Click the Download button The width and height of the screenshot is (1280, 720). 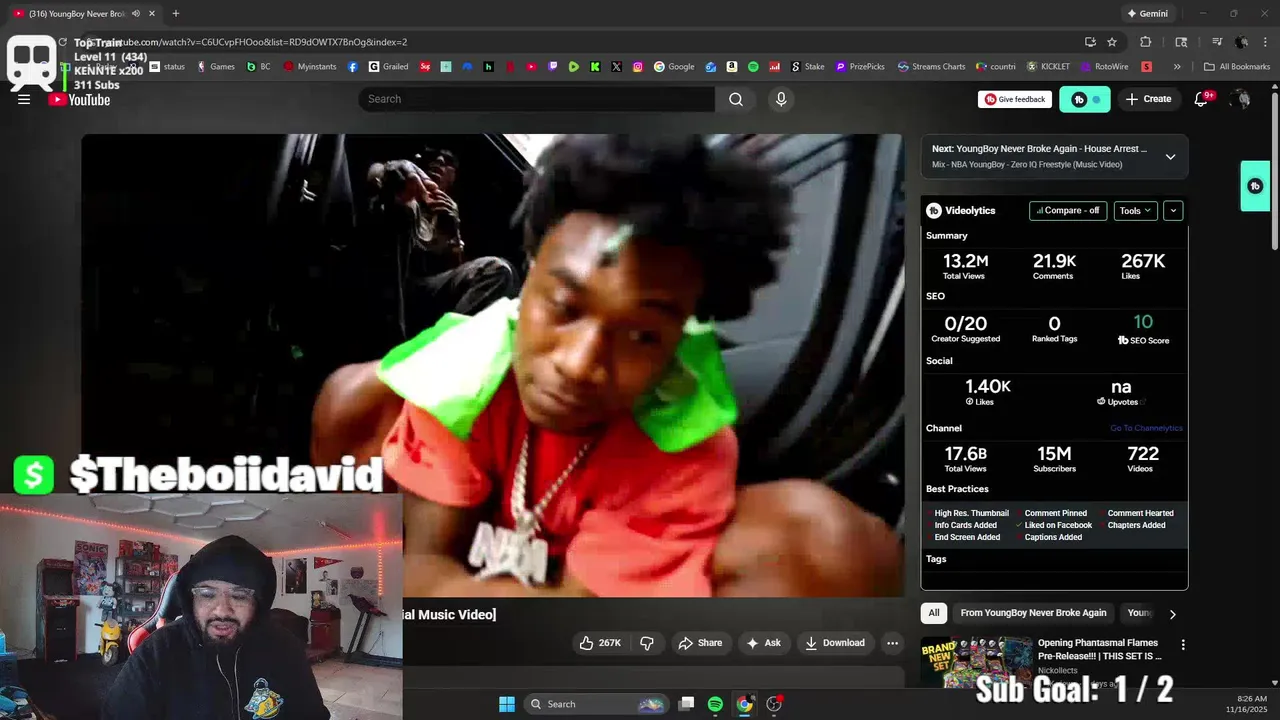coord(835,643)
